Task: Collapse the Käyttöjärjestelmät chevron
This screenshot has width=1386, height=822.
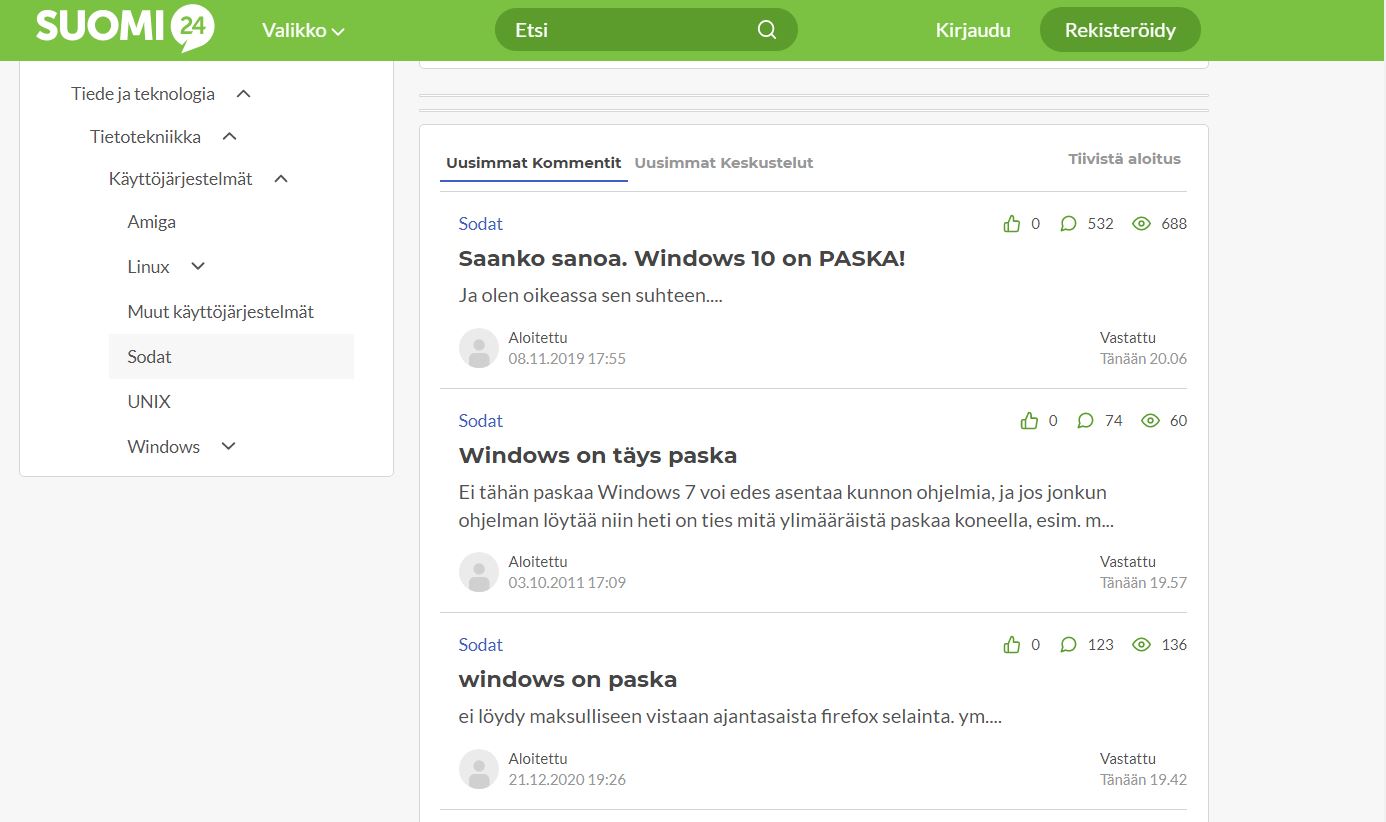Action: click(281, 179)
